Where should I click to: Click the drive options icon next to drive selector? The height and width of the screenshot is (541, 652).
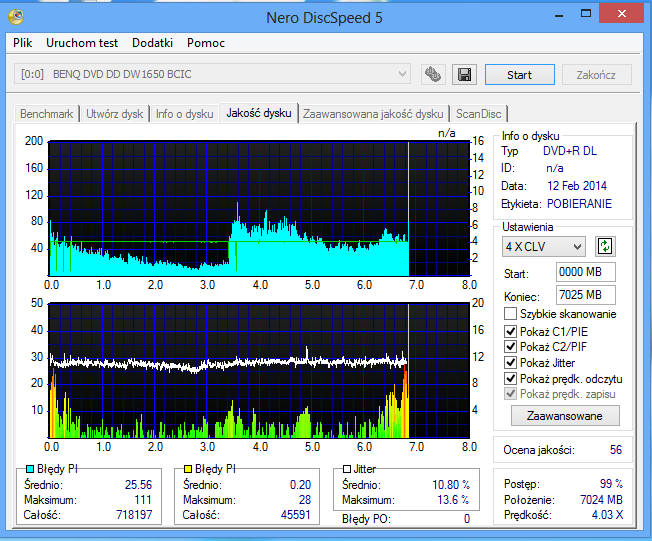[x=432, y=75]
